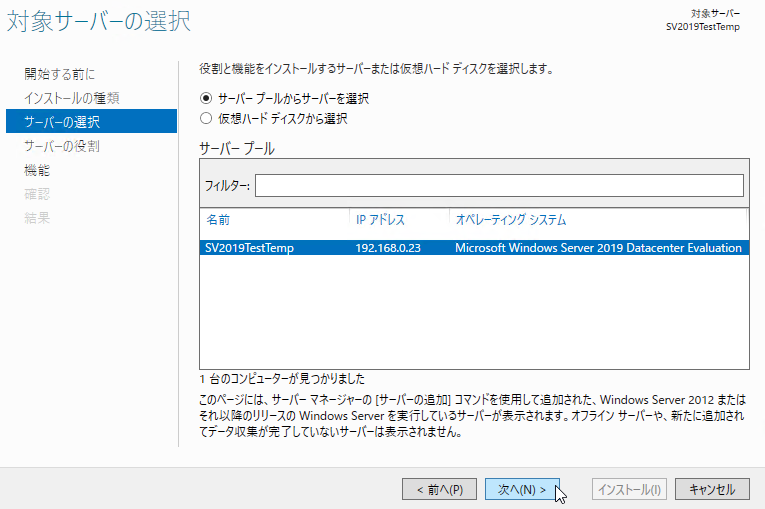Viewport: 765px width, 509px height.
Task: Sort the list by 名前 column header
Action: (x=218, y=220)
